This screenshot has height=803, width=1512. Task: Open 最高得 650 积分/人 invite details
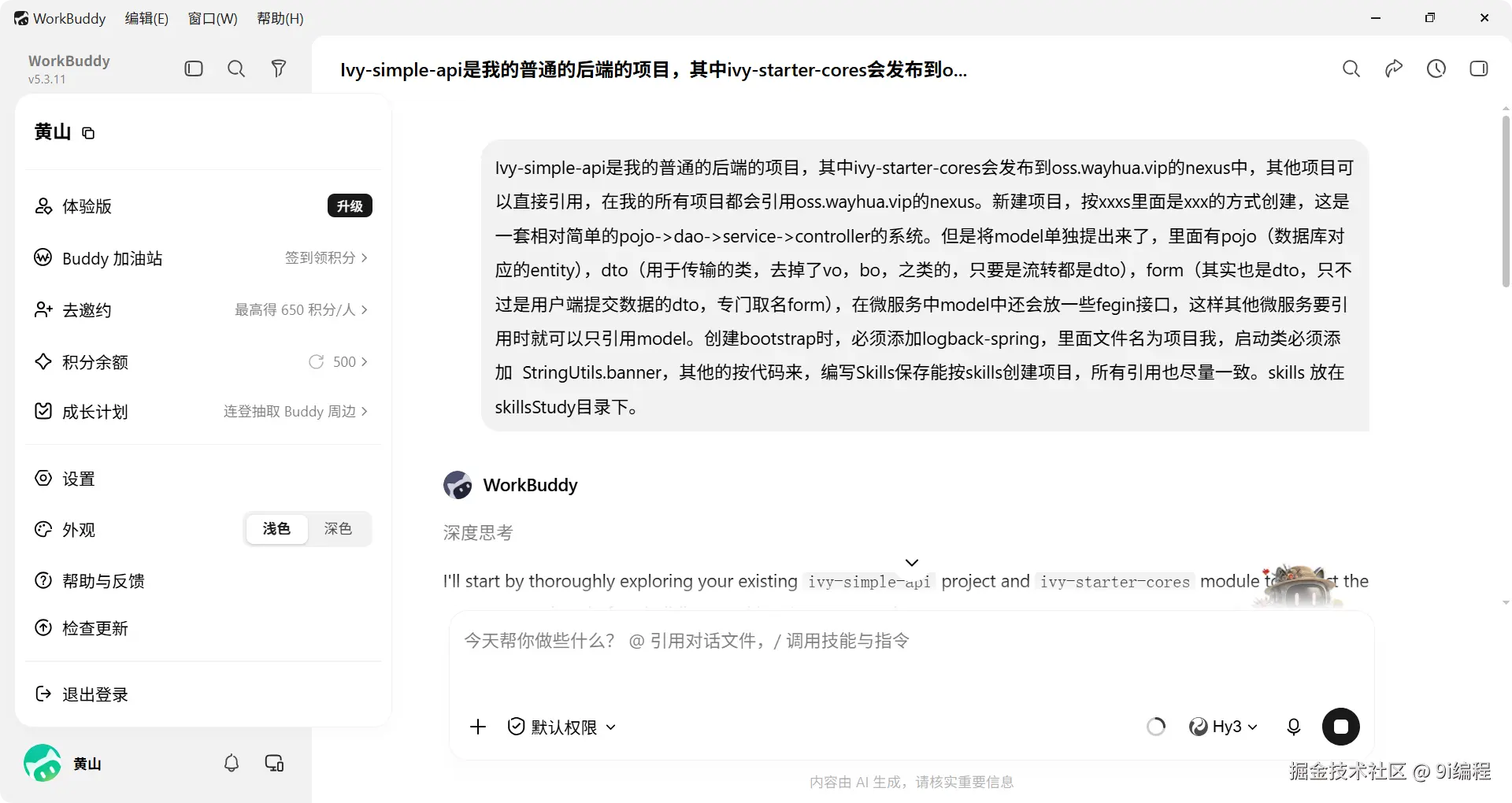click(301, 309)
